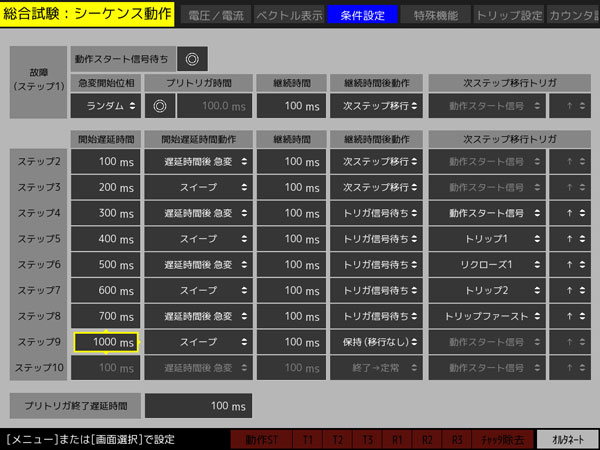This screenshot has height=450, width=600.
Task: Select the 総合試験:シーケンス動作 title button
Action: [88, 14]
